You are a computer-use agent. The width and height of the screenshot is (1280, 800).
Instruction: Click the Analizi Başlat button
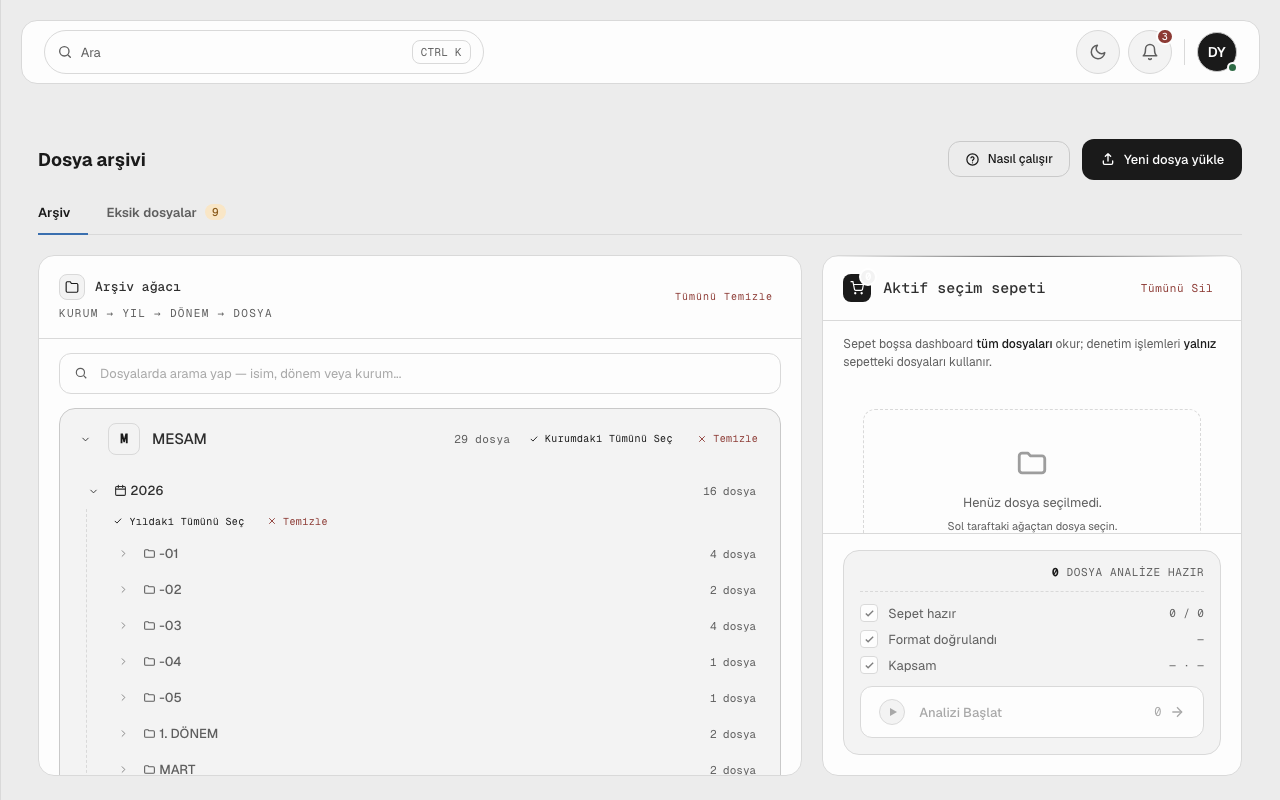click(1032, 712)
